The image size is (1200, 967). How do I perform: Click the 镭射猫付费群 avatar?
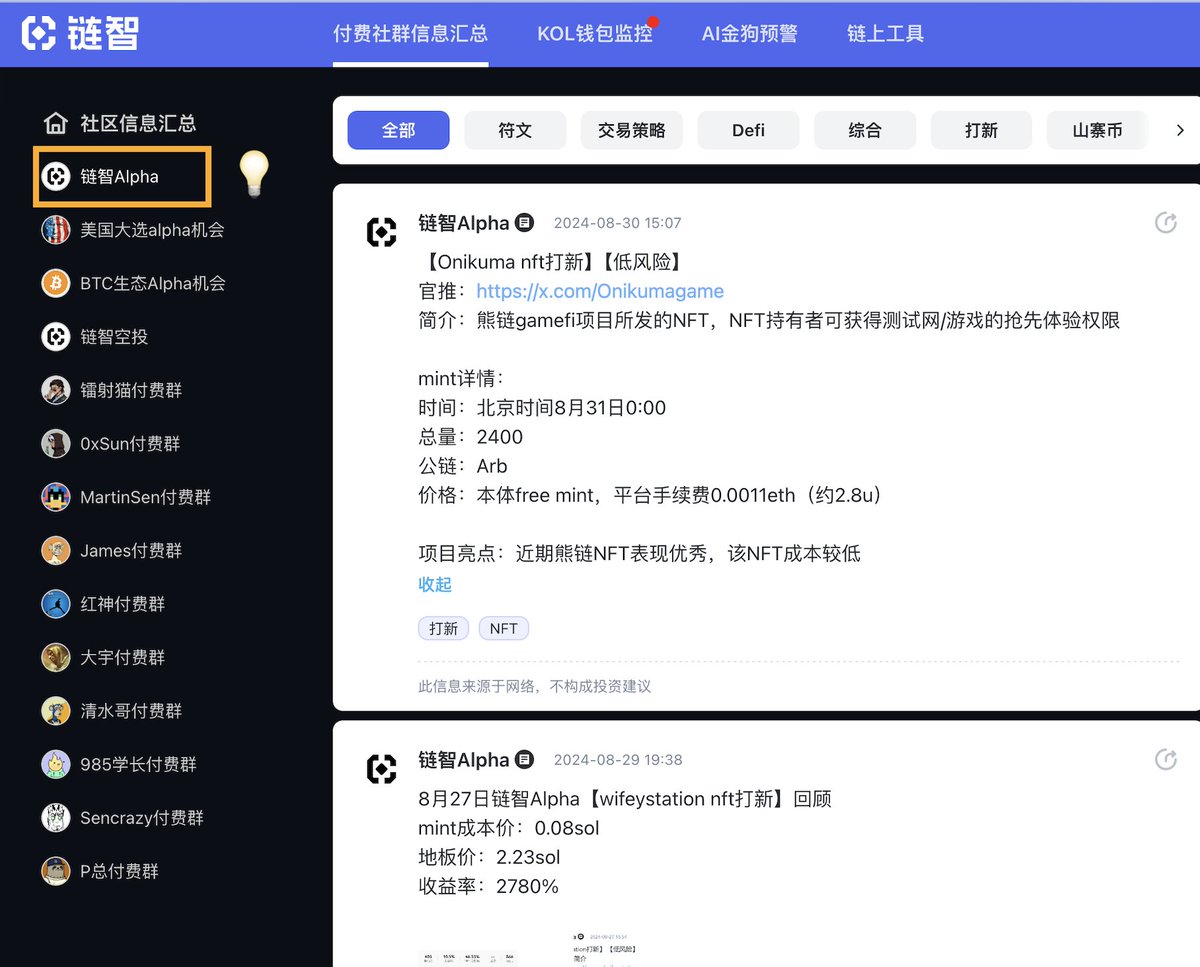55,390
